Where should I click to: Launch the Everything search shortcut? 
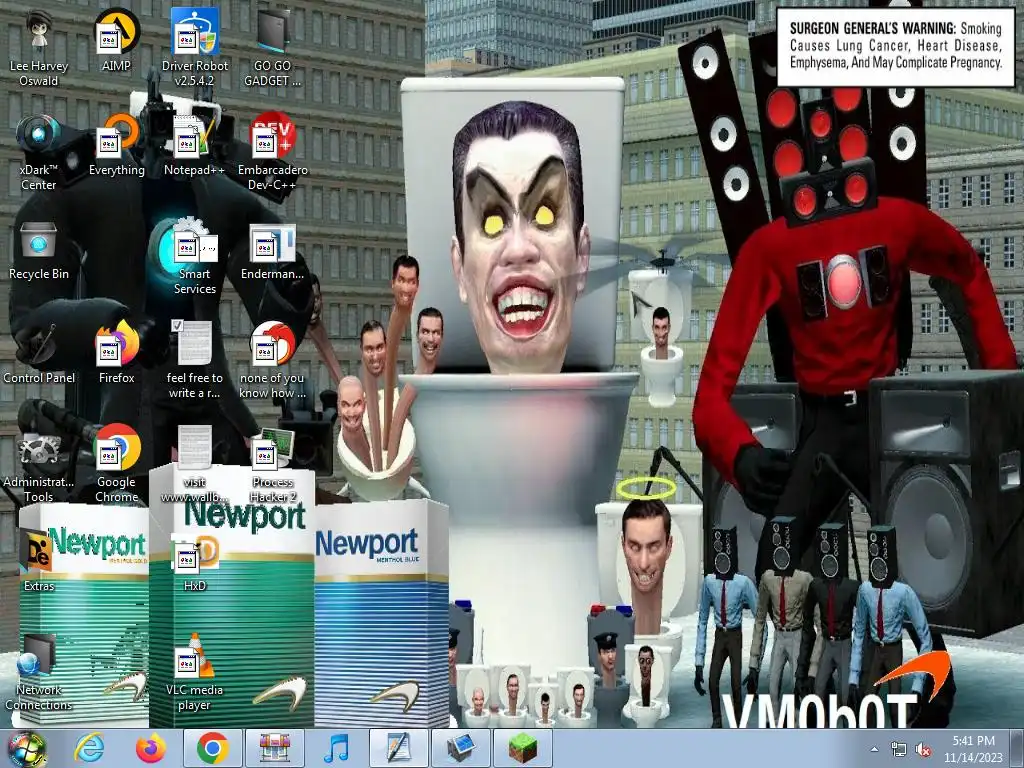coord(116,146)
